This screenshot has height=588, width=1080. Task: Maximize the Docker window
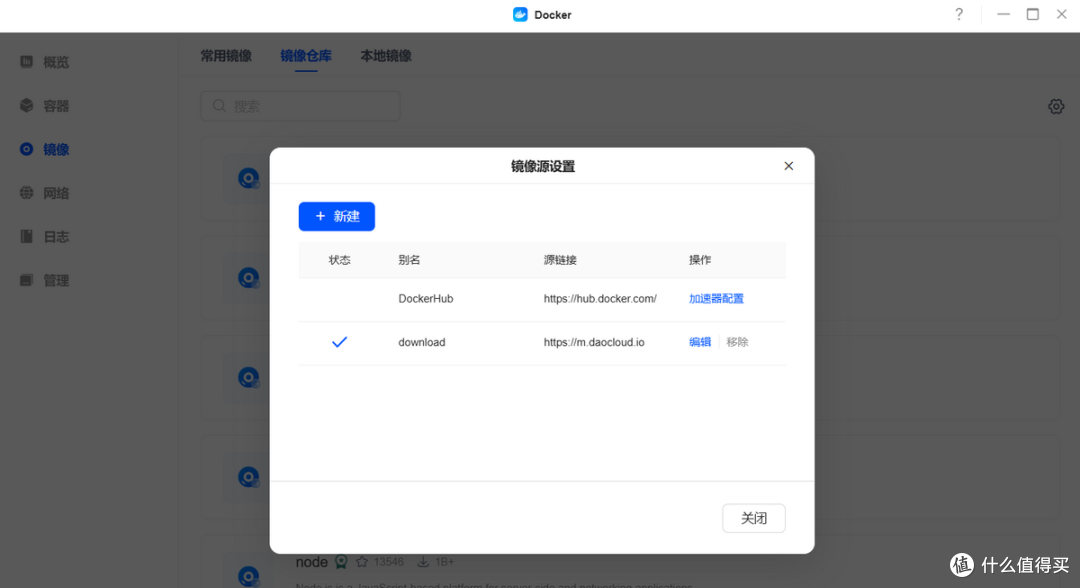pyautogui.click(x=1032, y=14)
